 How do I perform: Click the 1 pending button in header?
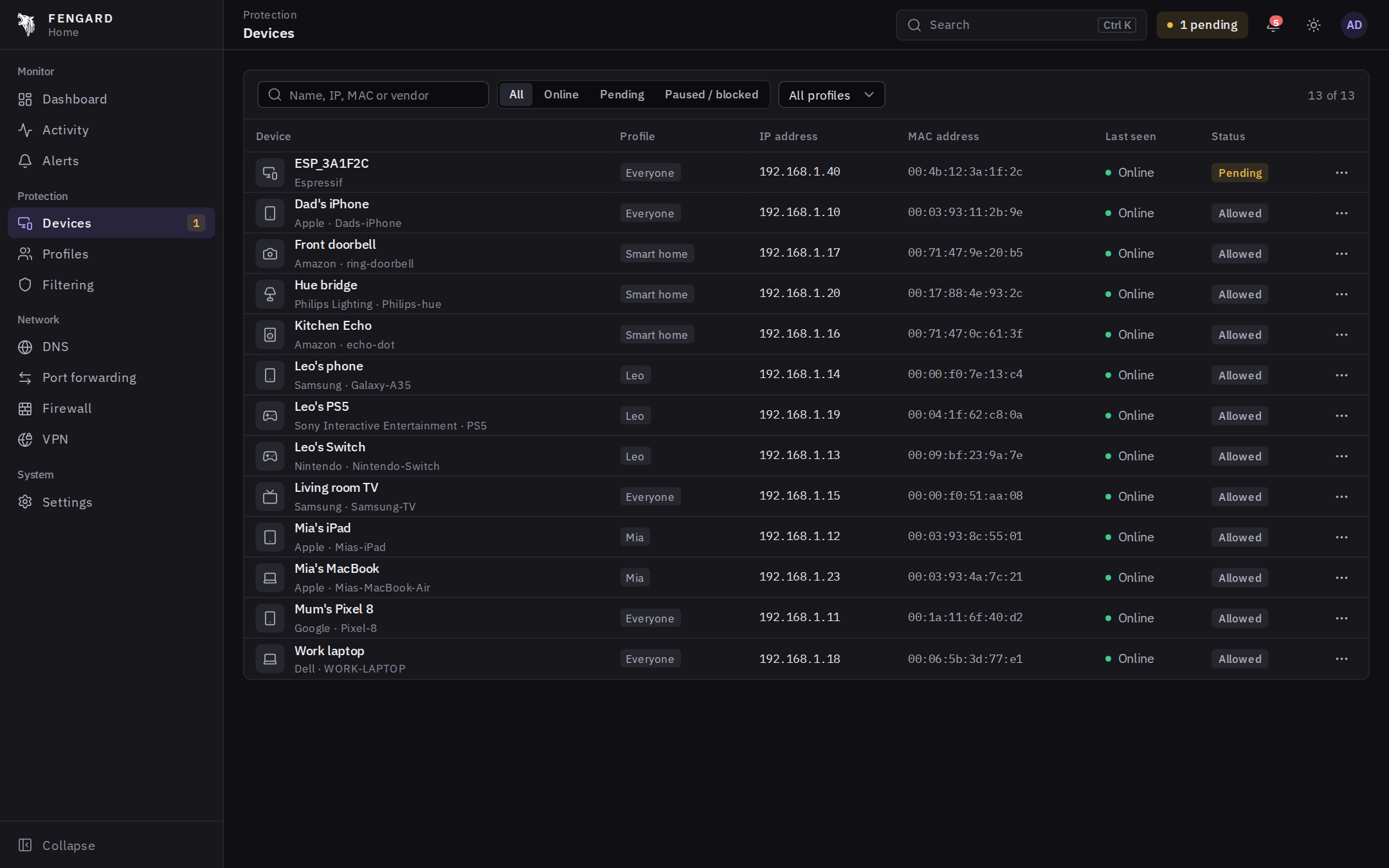(x=1202, y=25)
